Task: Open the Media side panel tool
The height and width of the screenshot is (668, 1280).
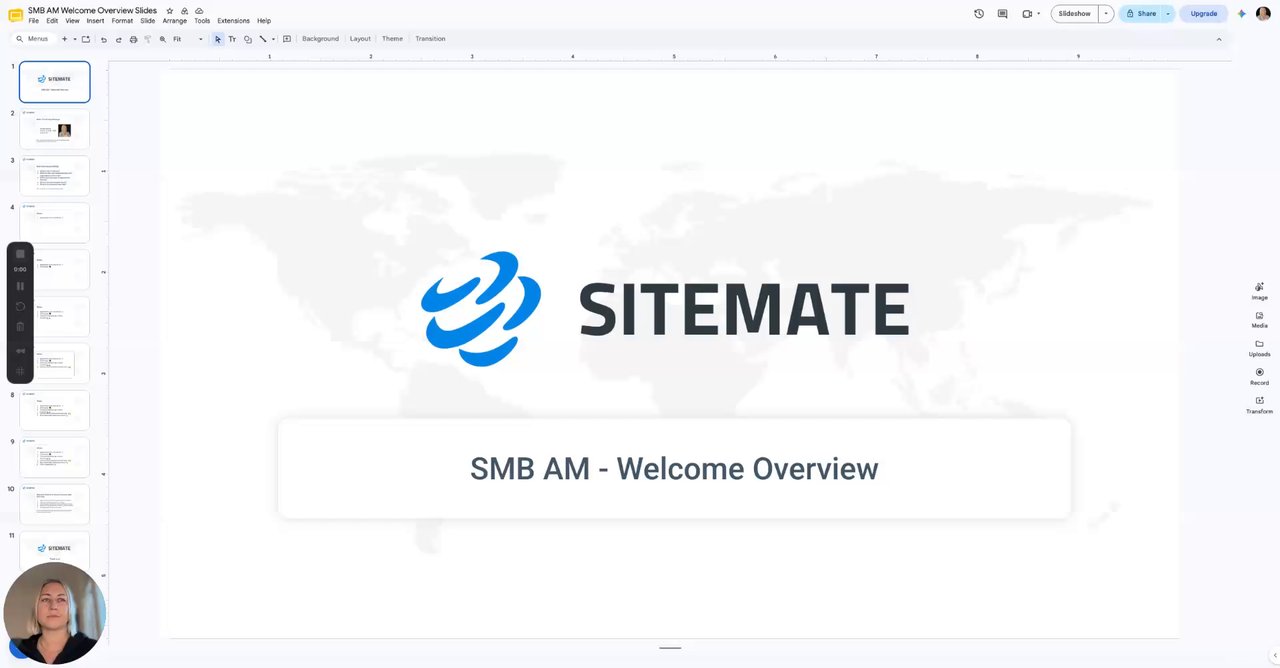Action: [x=1259, y=319]
